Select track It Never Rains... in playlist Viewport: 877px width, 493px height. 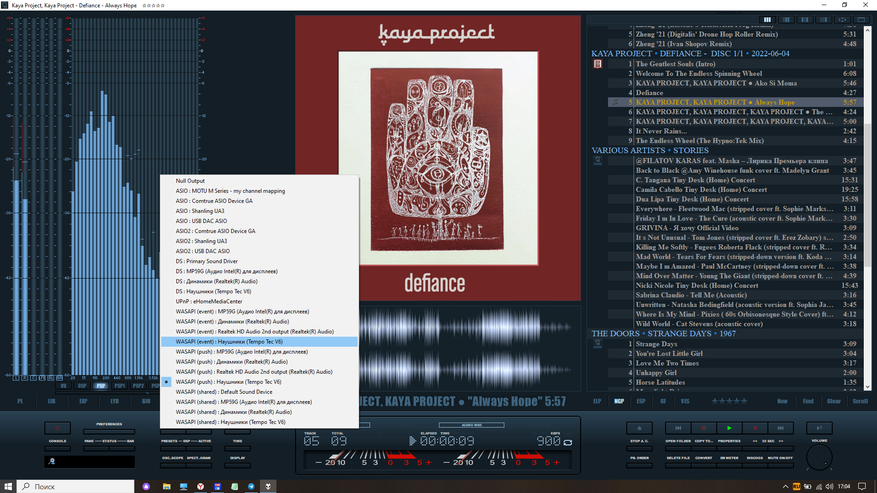click(x=735, y=131)
